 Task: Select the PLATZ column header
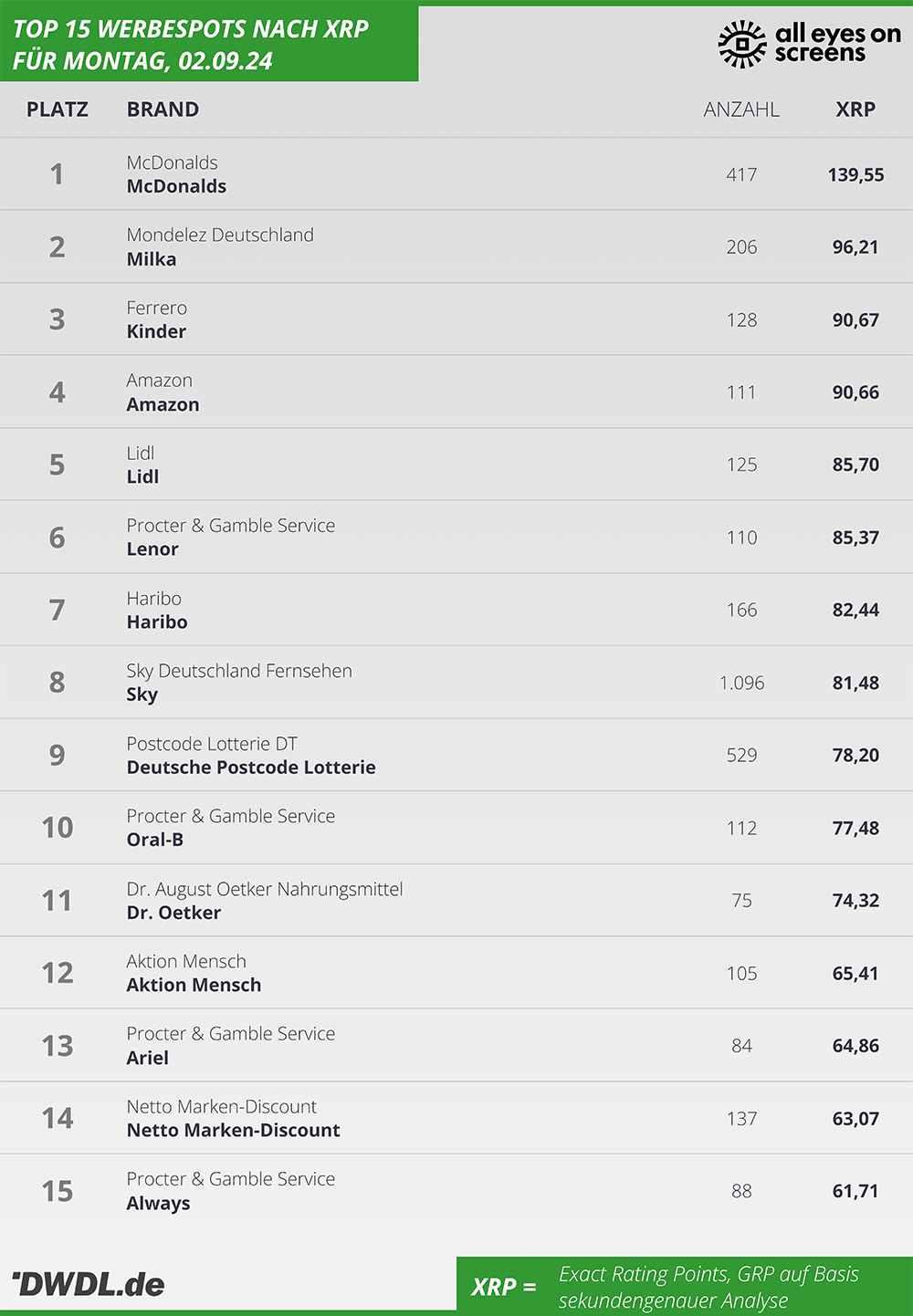pos(58,110)
